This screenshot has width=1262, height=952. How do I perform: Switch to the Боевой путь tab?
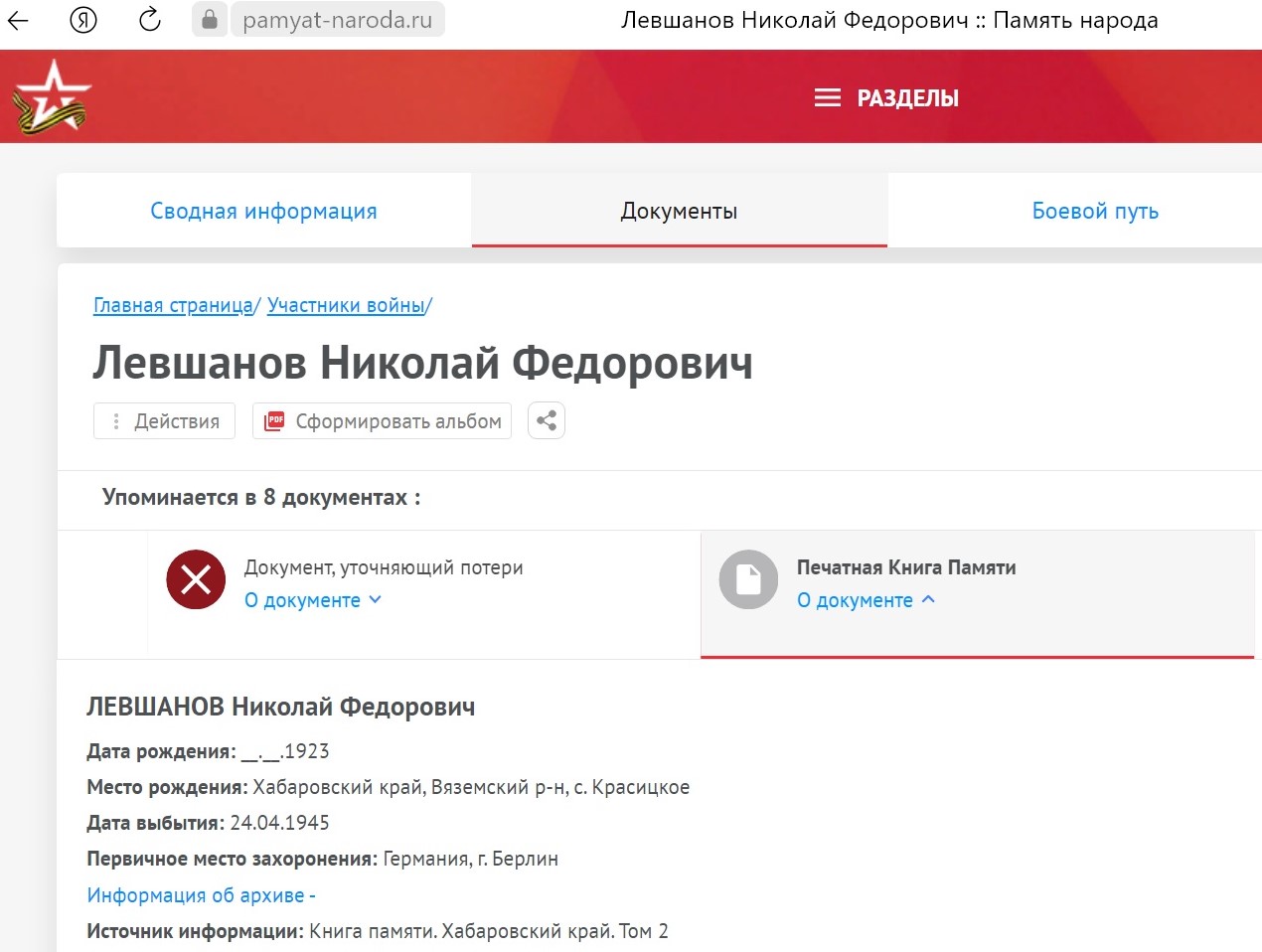pos(1095,211)
